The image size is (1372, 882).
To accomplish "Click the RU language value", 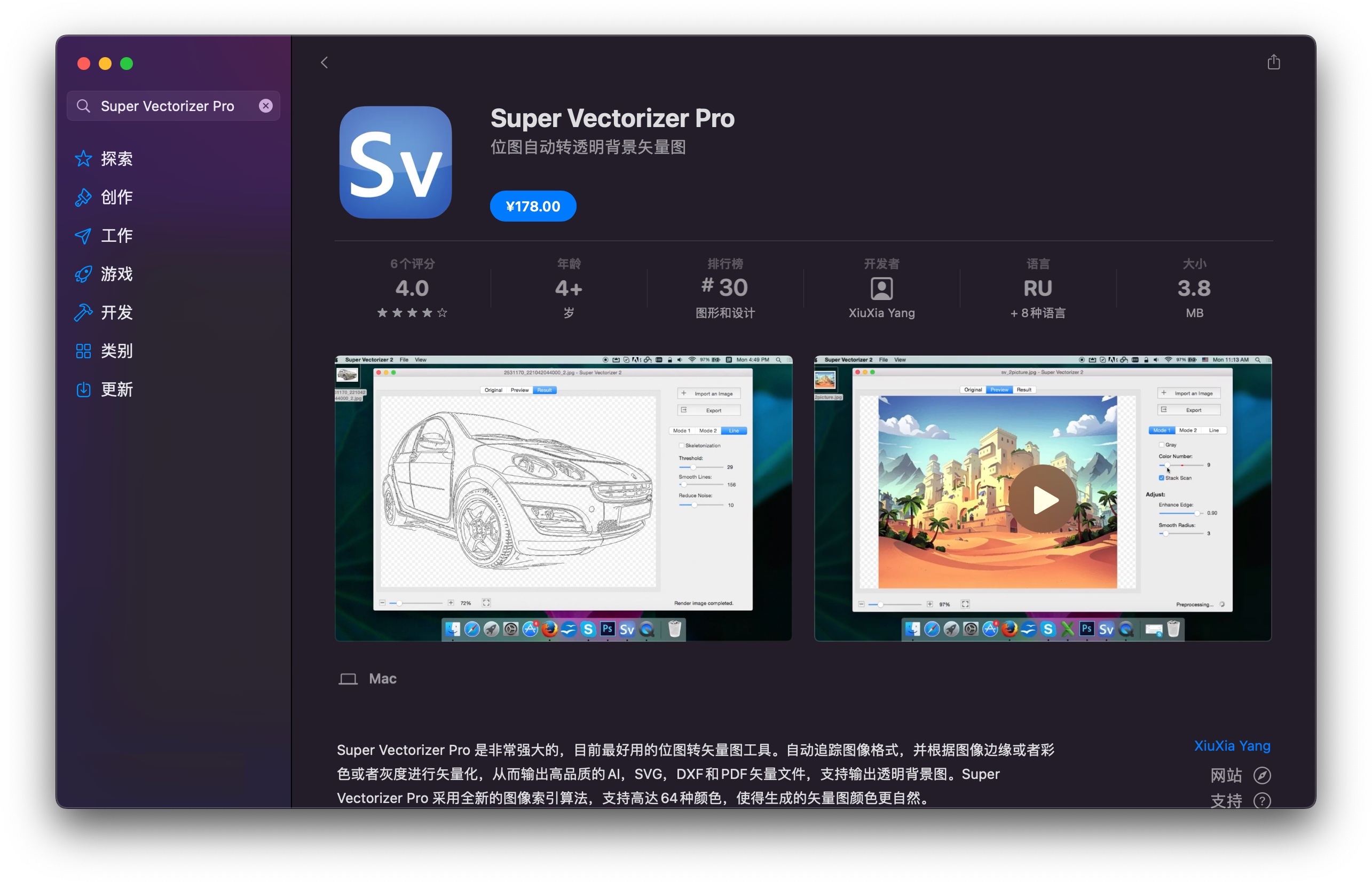I will tap(1038, 288).
